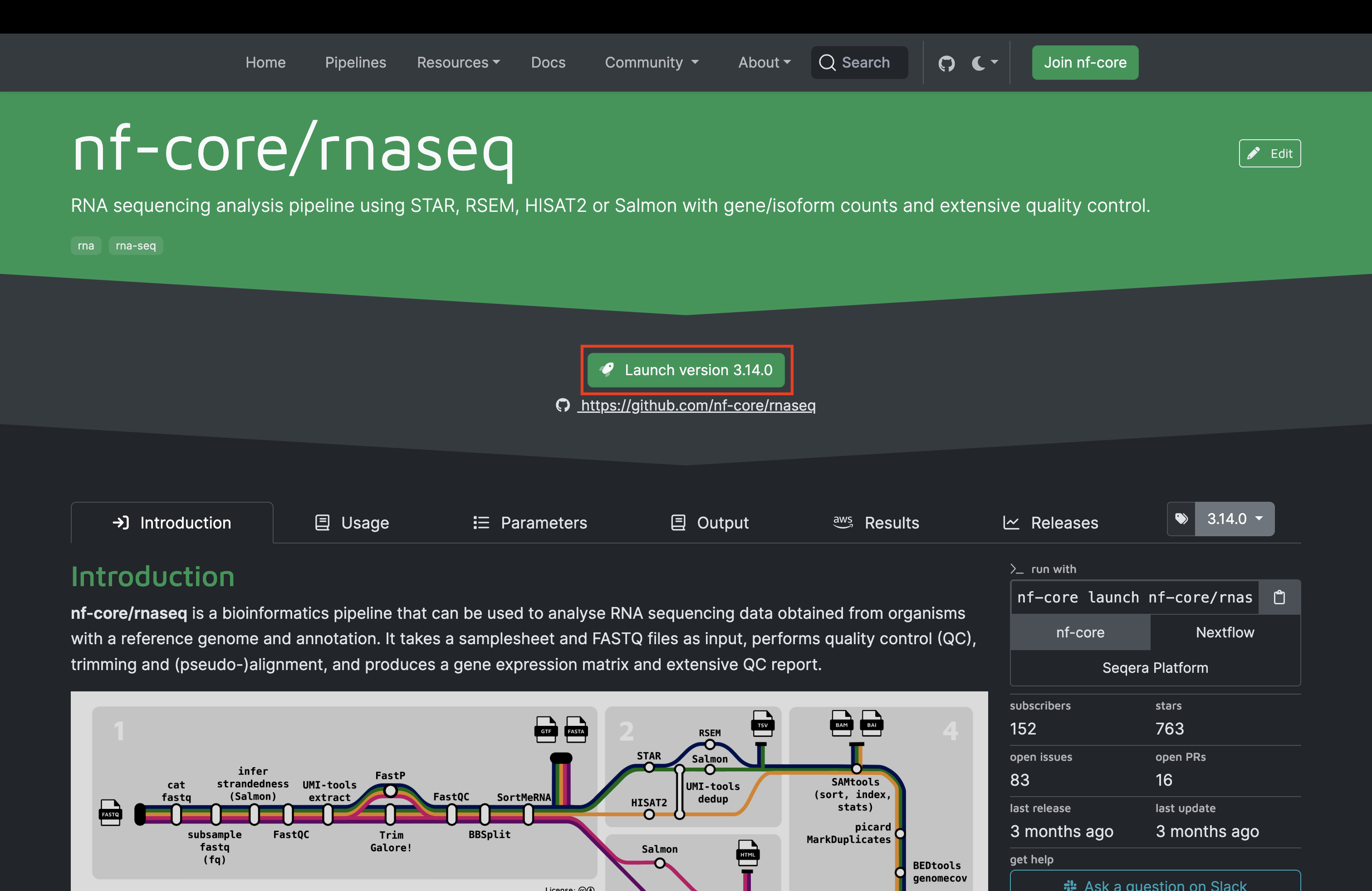Click the FASTA file icon in diagram
This screenshot has width=1372, height=891.
[x=576, y=729]
